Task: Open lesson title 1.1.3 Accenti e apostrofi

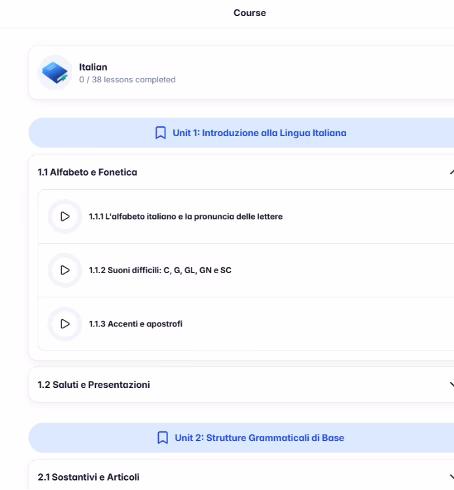Action: pyautogui.click(x=136, y=324)
